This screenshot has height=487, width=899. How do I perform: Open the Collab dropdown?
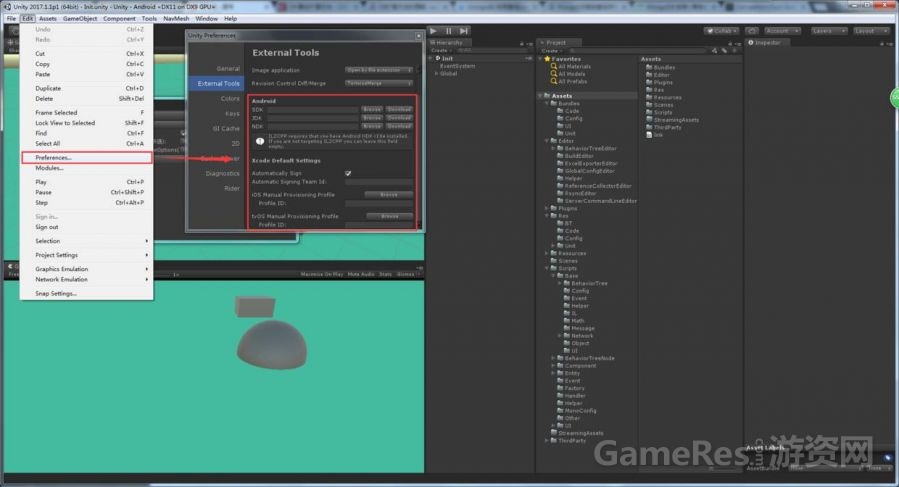pyautogui.click(x=721, y=31)
